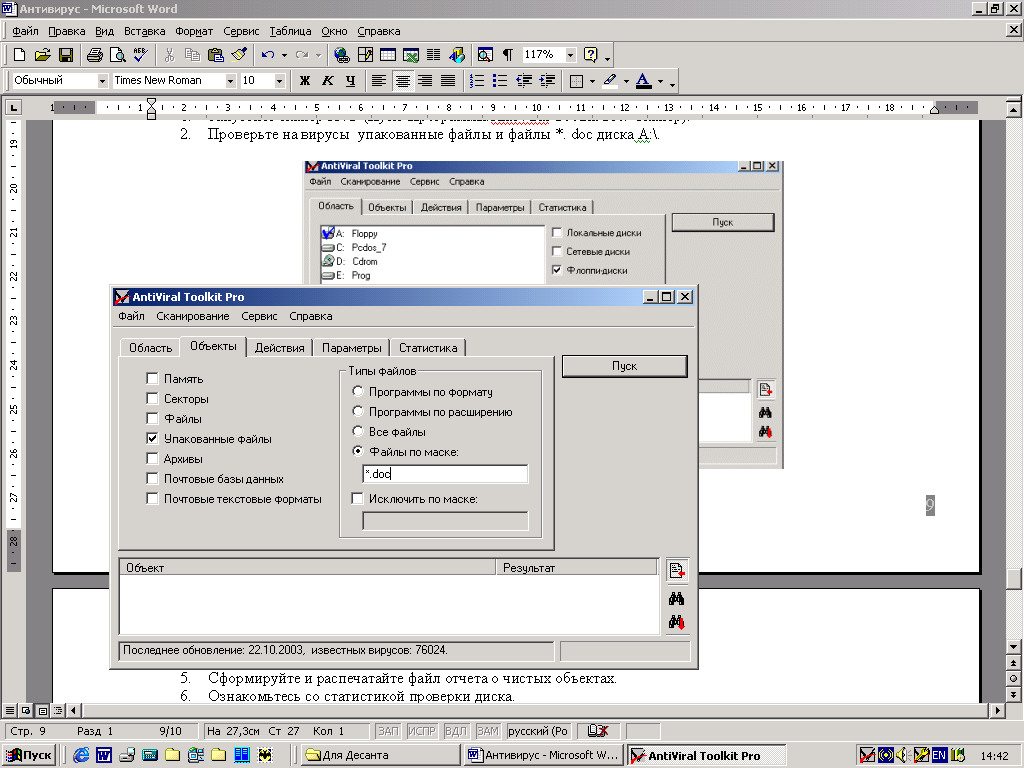Image resolution: width=1024 pixels, height=768 pixels.
Task: Open the zoom dropdown showing 117%
Action: pyautogui.click(x=571, y=55)
